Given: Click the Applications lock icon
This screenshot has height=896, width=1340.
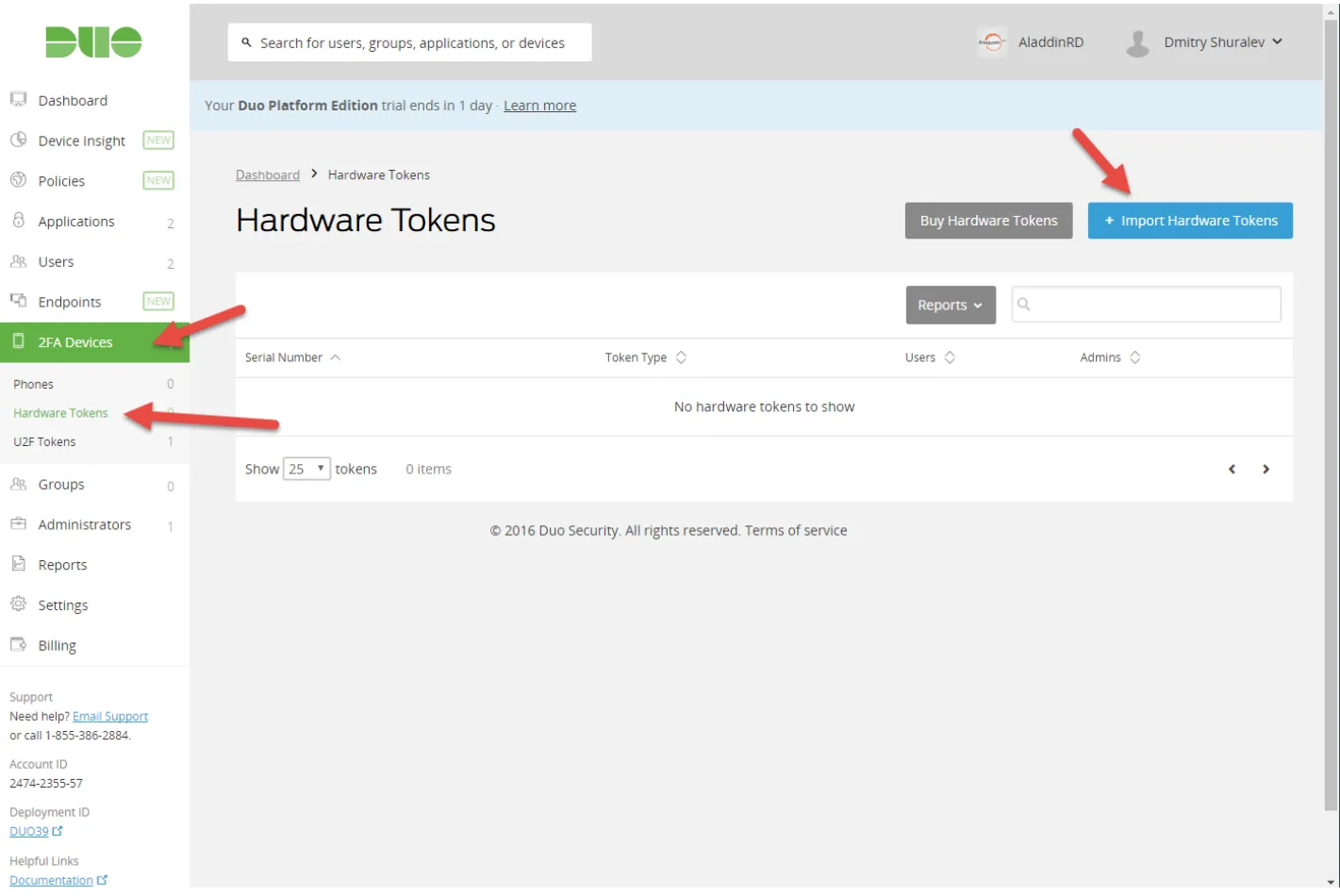Looking at the screenshot, I should 18,220.
